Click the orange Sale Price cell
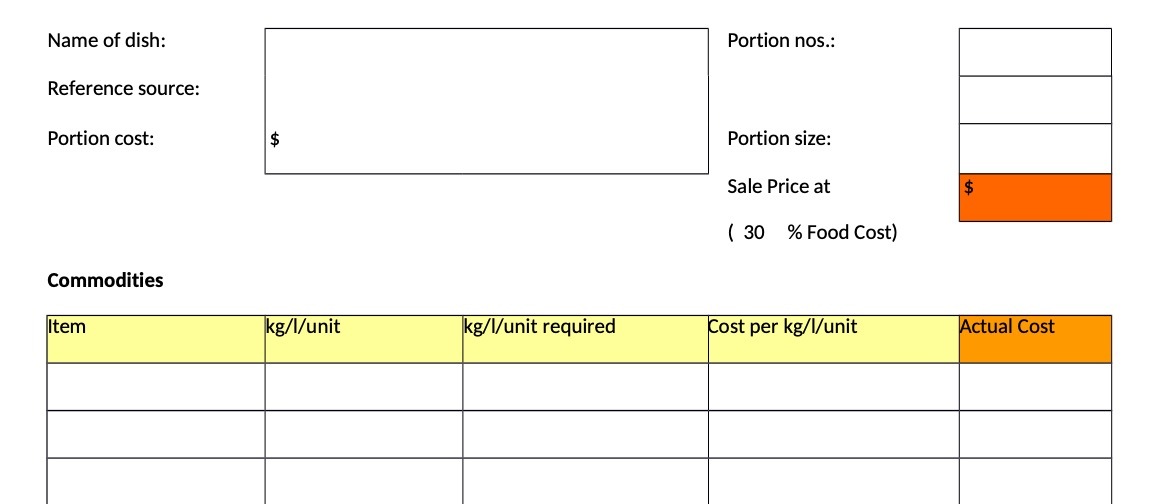The height and width of the screenshot is (504, 1149). click(1035, 198)
